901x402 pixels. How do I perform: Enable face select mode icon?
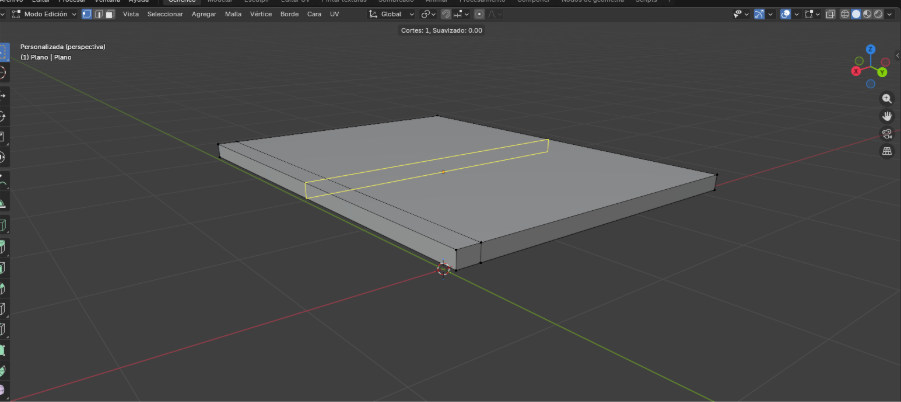[107, 15]
